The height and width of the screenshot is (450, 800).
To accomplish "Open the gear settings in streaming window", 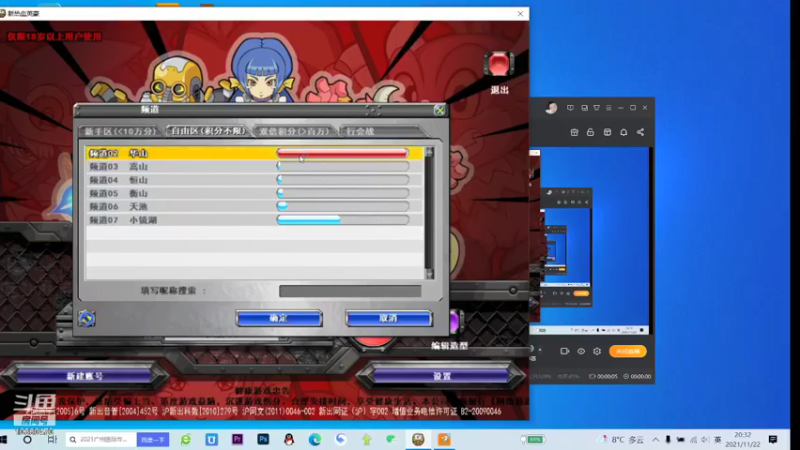I will (x=597, y=351).
